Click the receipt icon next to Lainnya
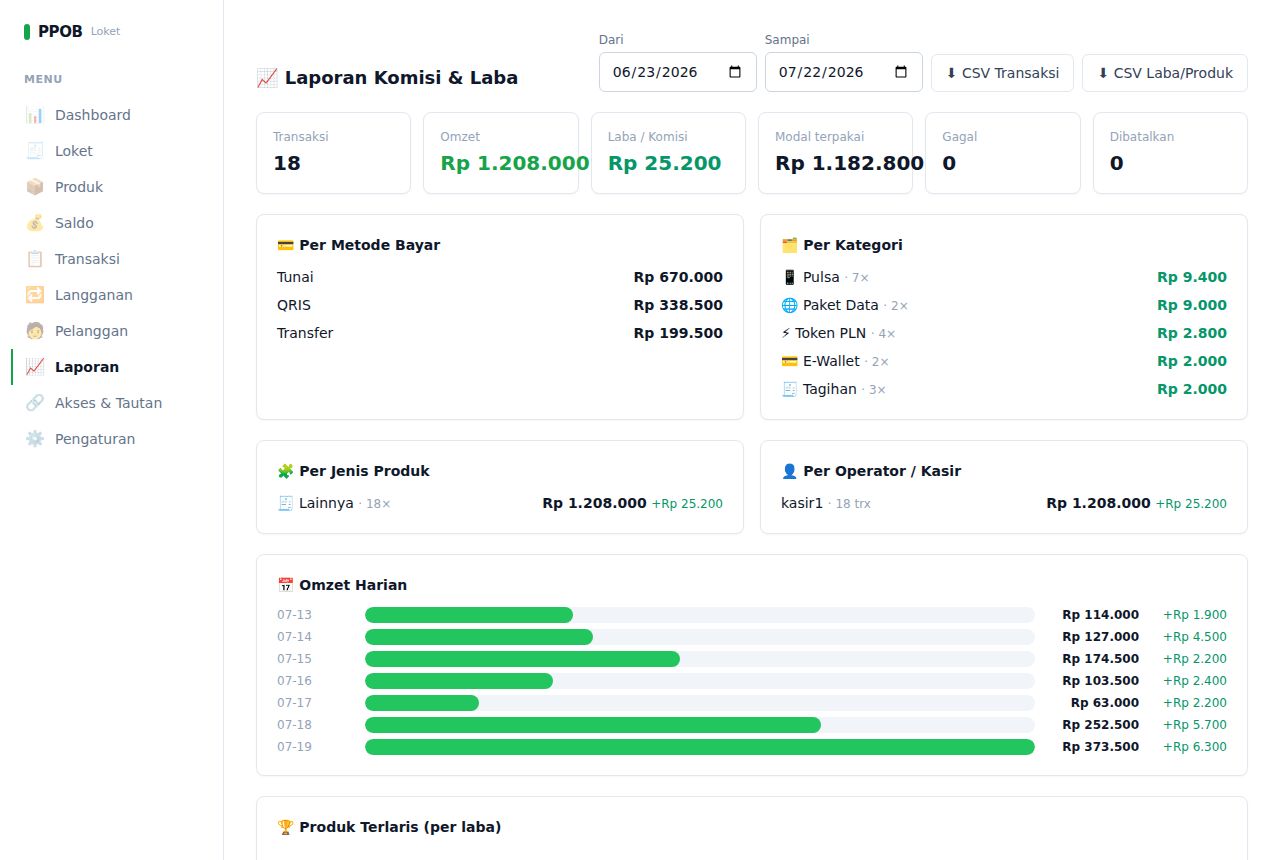 pos(285,503)
